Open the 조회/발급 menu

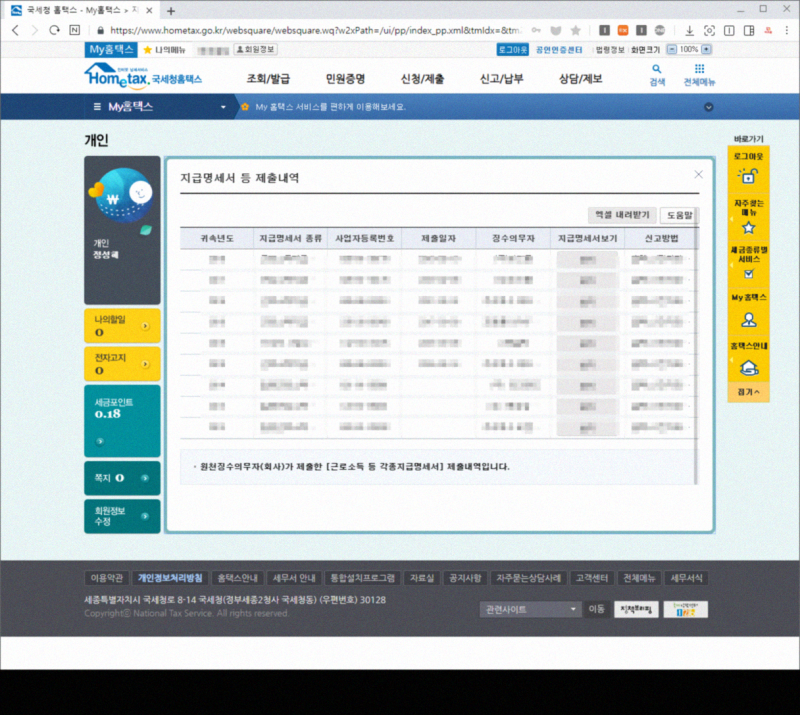(x=268, y=79)
